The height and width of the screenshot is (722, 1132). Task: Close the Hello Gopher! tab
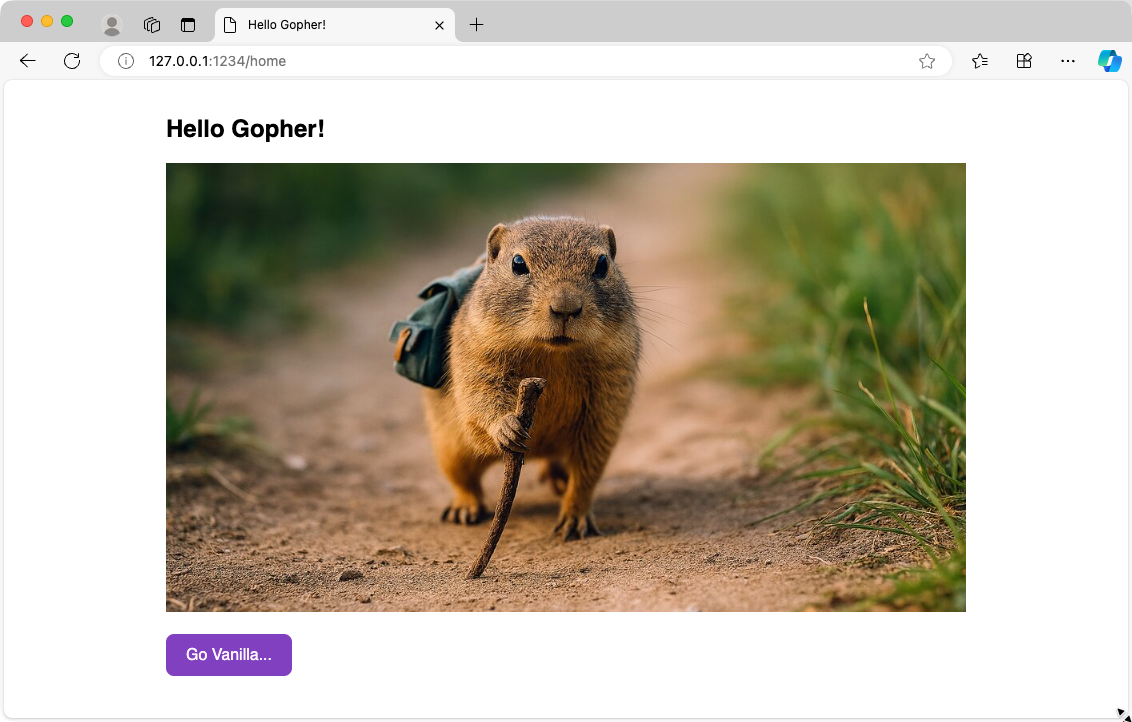[439, 25]
